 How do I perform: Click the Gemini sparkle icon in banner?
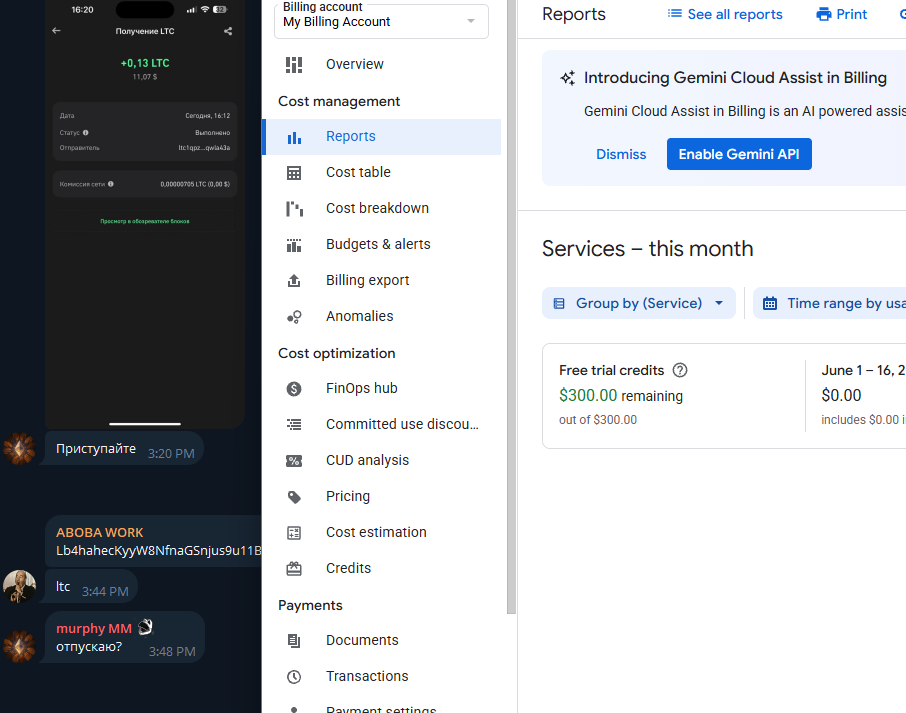click(568, 78)
